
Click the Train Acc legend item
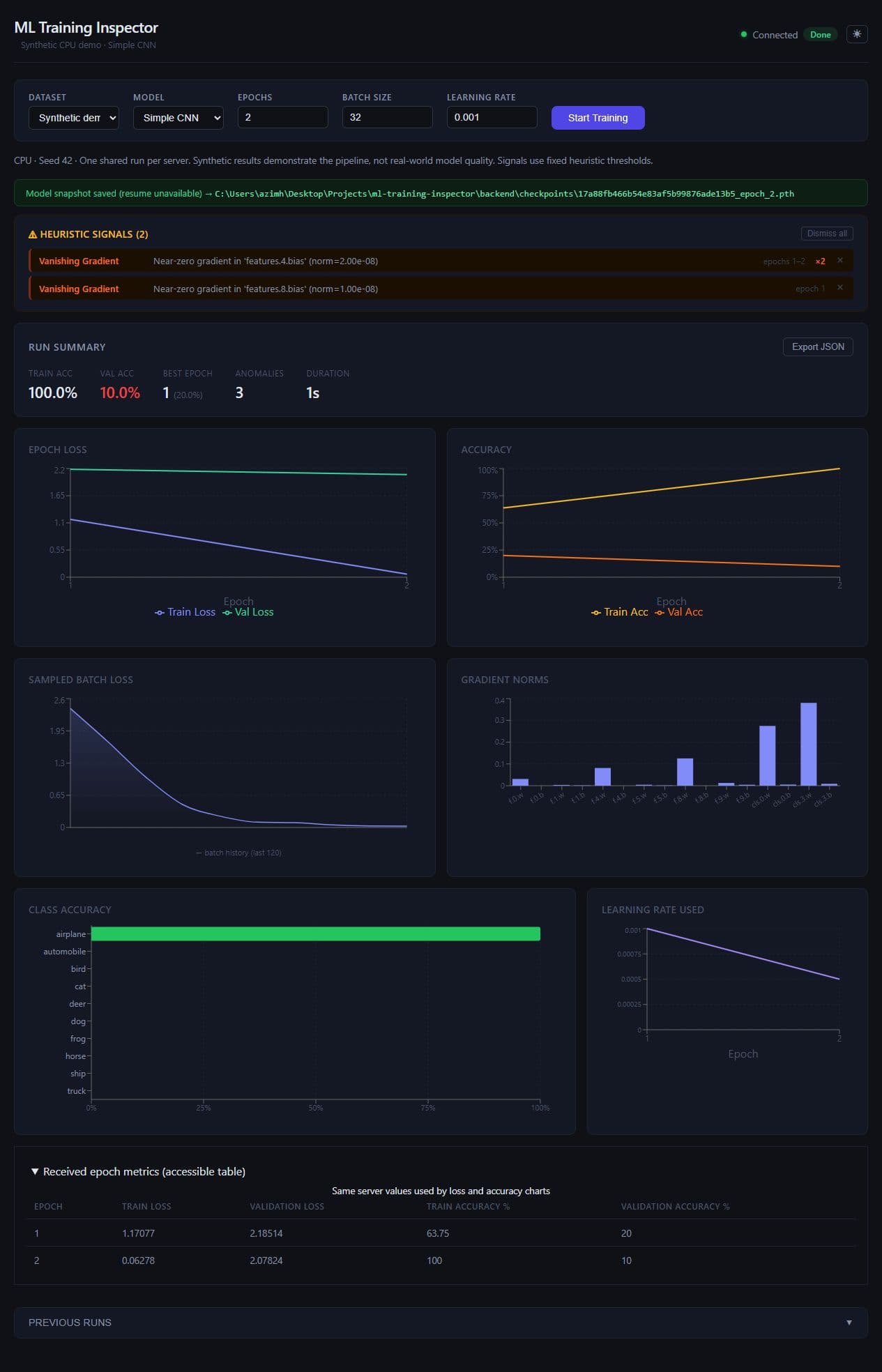(x=619, y=612)
